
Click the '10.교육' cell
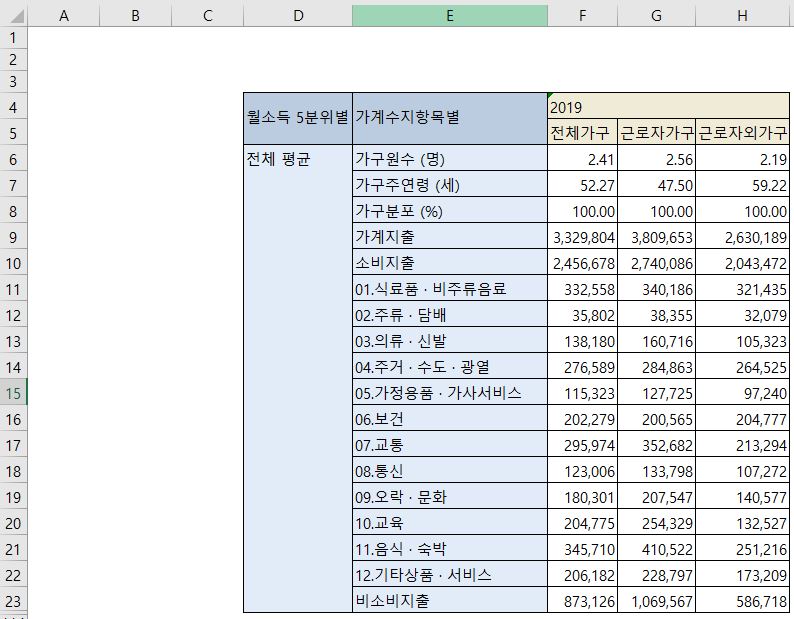(x=450, y=522)
